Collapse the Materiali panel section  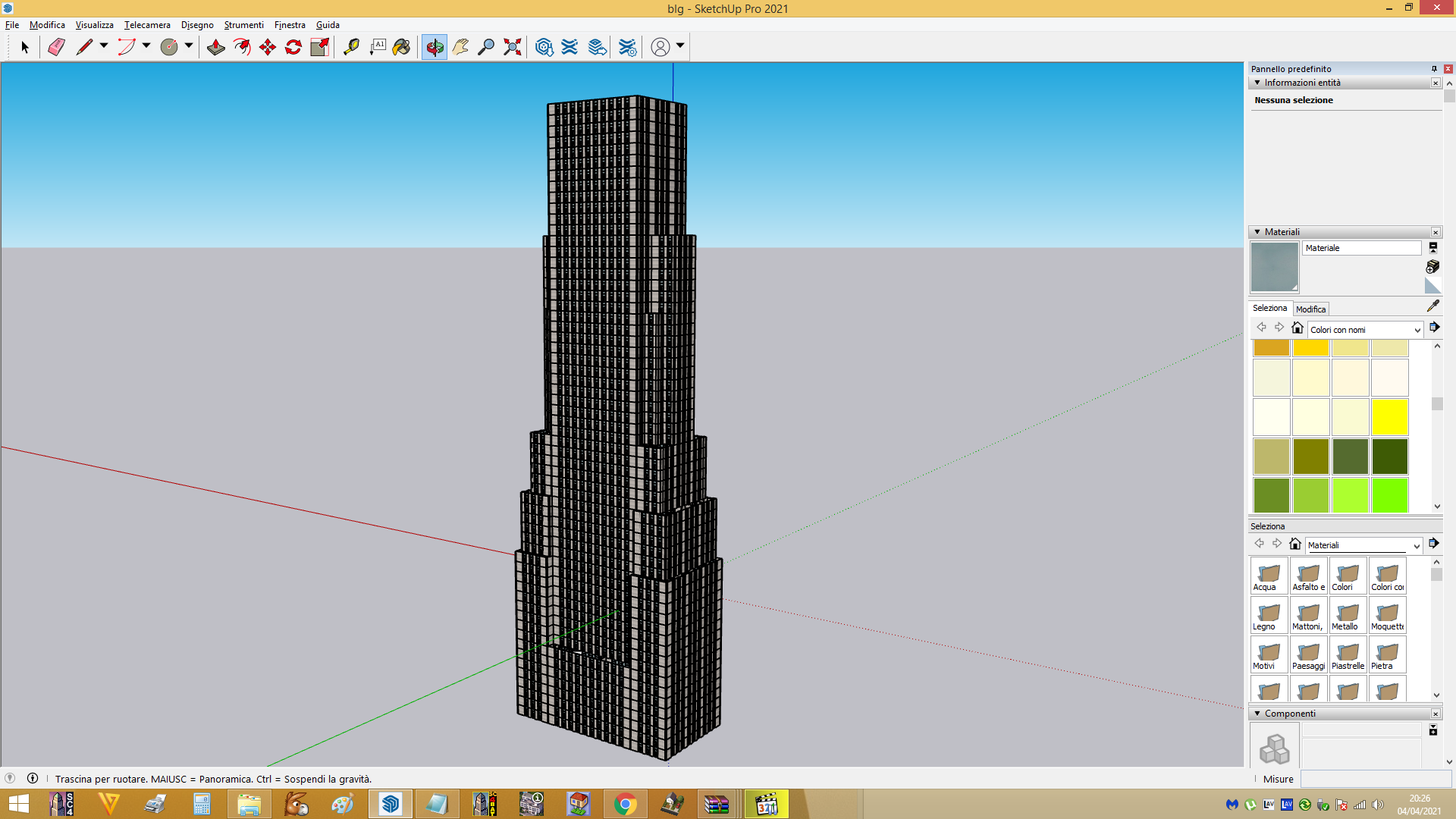click(x=1257, y=232)
